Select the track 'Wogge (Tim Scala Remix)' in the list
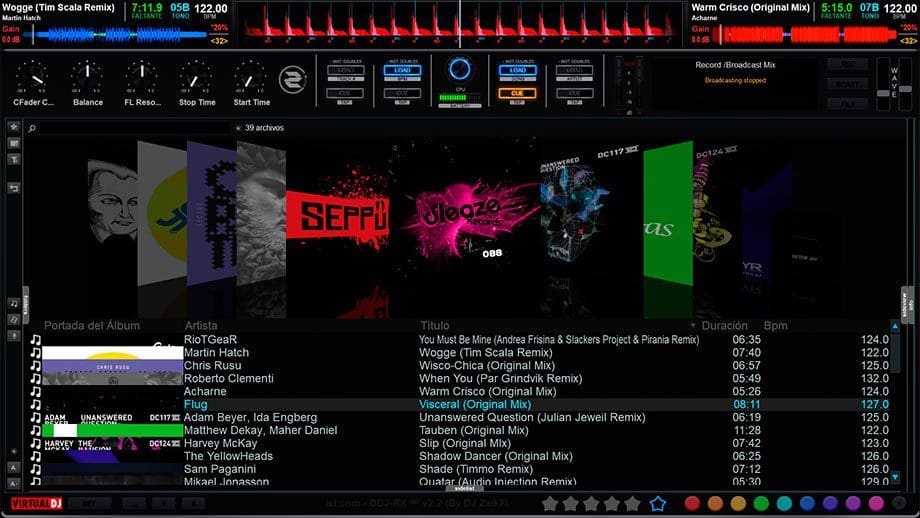Screen dimensions: 920x518 (486, 353)
